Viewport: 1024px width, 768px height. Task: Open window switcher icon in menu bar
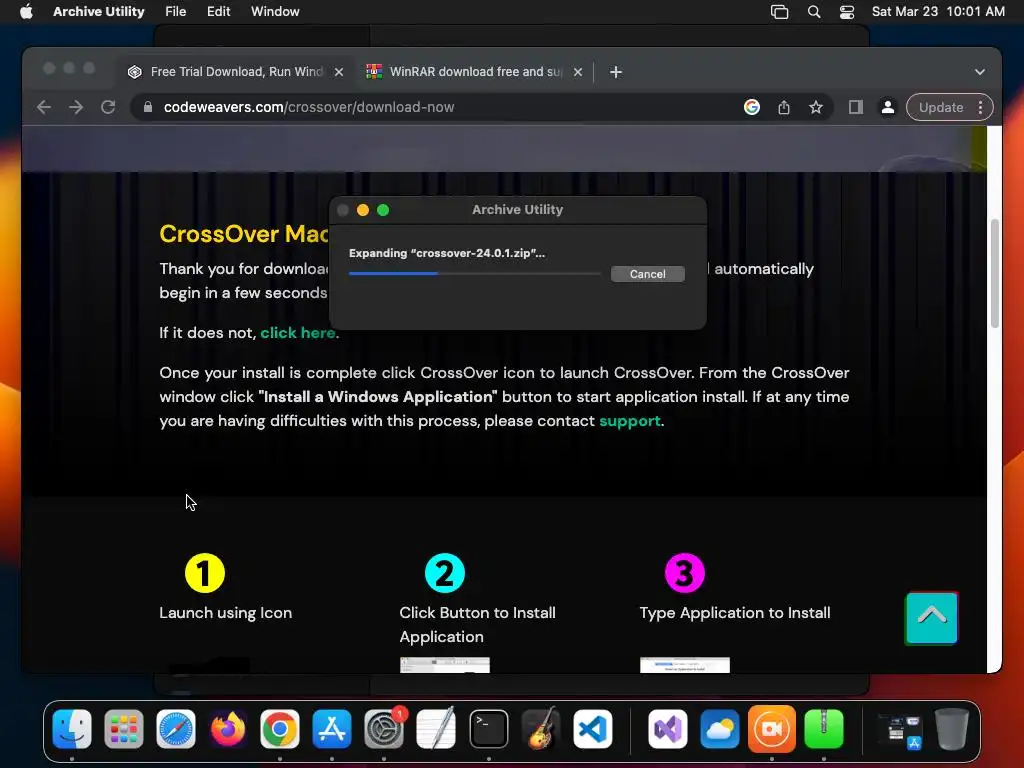point(779,12)
